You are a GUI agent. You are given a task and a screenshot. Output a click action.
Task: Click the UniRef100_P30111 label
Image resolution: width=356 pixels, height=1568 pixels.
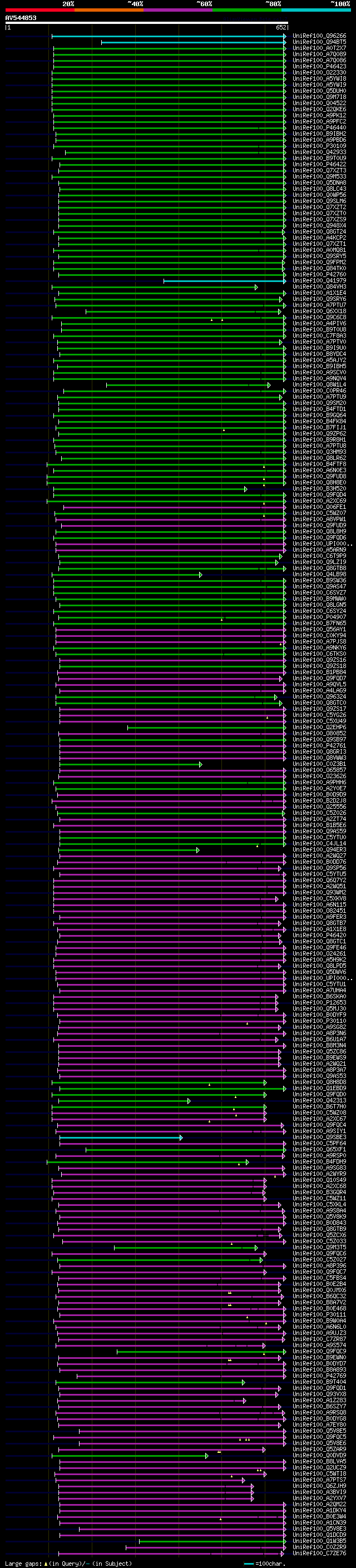319,1314
